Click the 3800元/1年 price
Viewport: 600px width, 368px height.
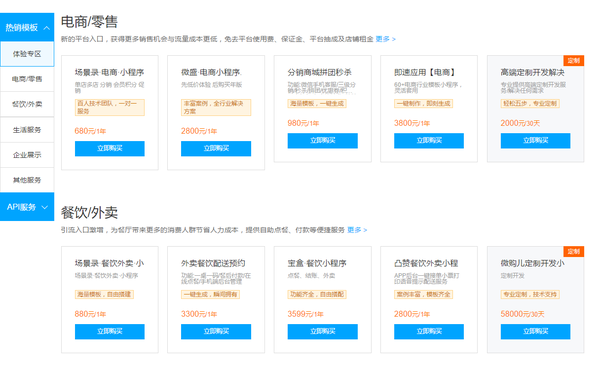pos(412,123)
